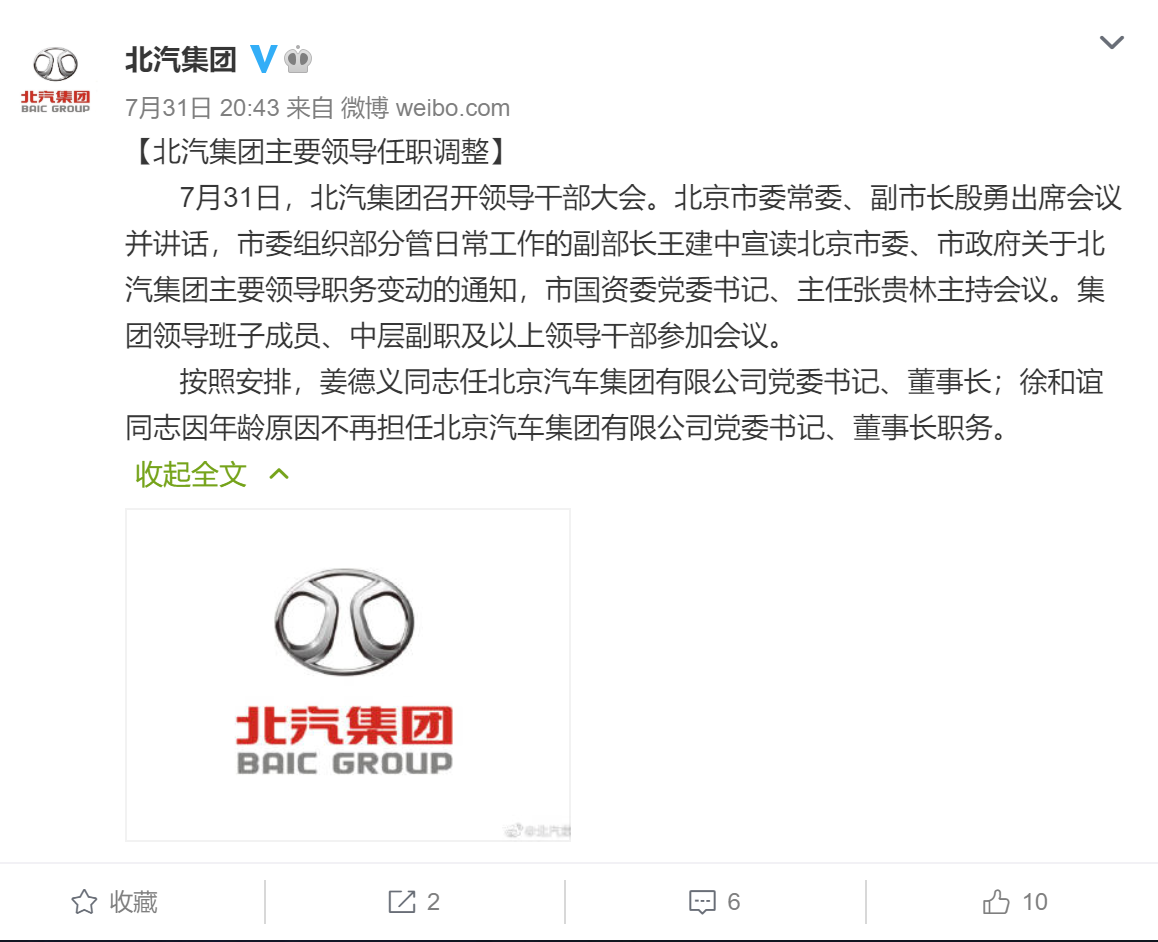Image resolution: width=1158 pixels, height=942 pixels.
Task: Like the post with thumbs-up icon
Action: pyautogui.click(x=996, y=901)
